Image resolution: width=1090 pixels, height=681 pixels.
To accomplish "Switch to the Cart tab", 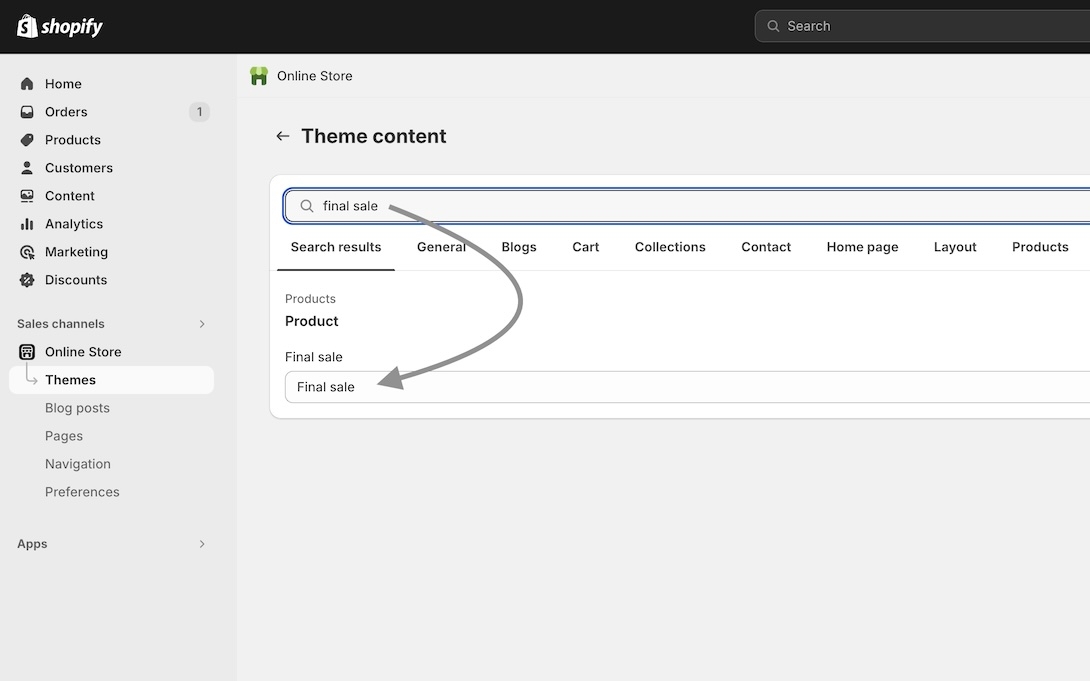I will (x=585, y=247).
